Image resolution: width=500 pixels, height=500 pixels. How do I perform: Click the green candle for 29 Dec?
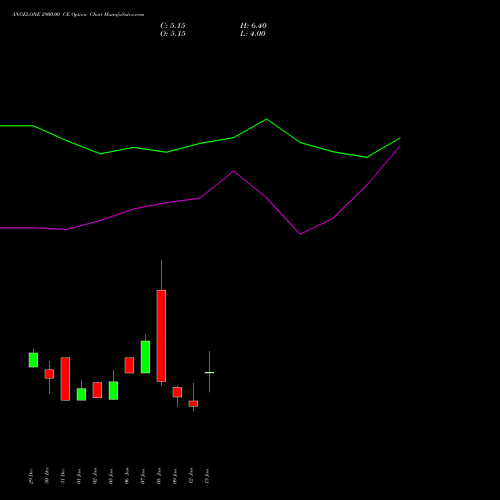click(33, 360)
